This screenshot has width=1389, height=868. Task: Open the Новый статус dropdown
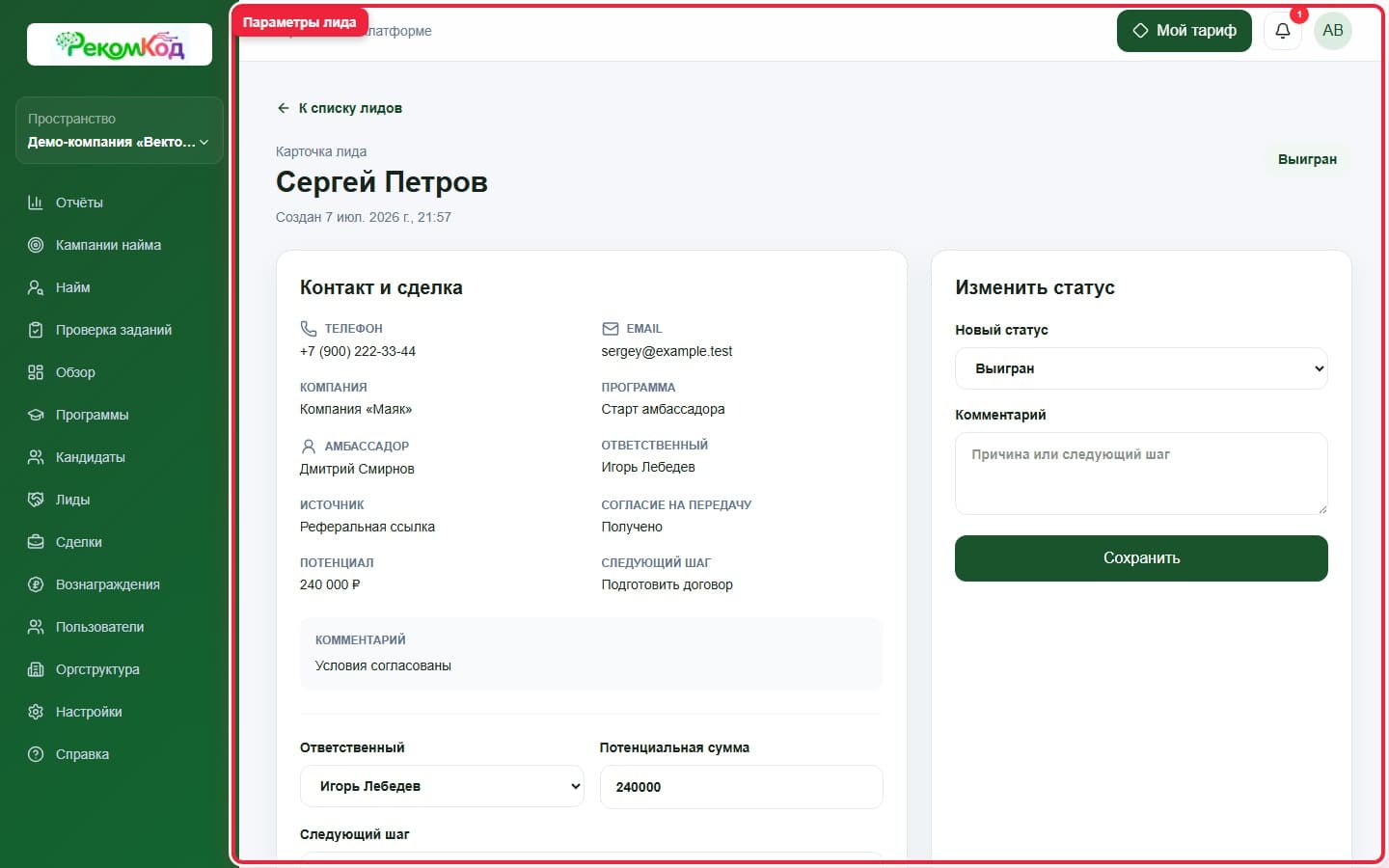[x=1141, y=368]
